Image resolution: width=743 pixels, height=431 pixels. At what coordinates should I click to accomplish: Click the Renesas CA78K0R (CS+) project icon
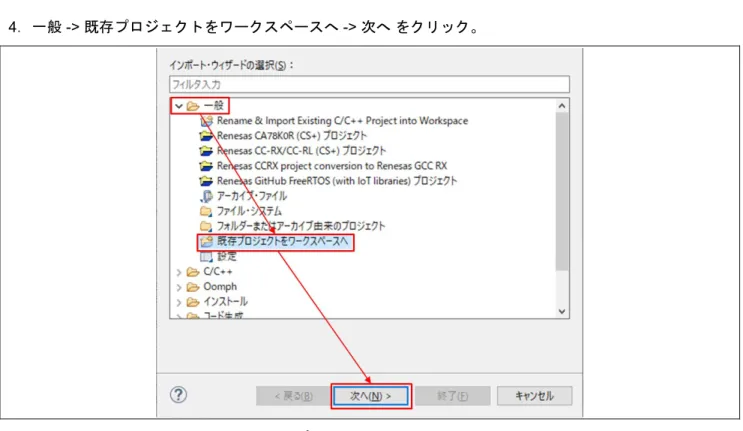tap(206, 136)
